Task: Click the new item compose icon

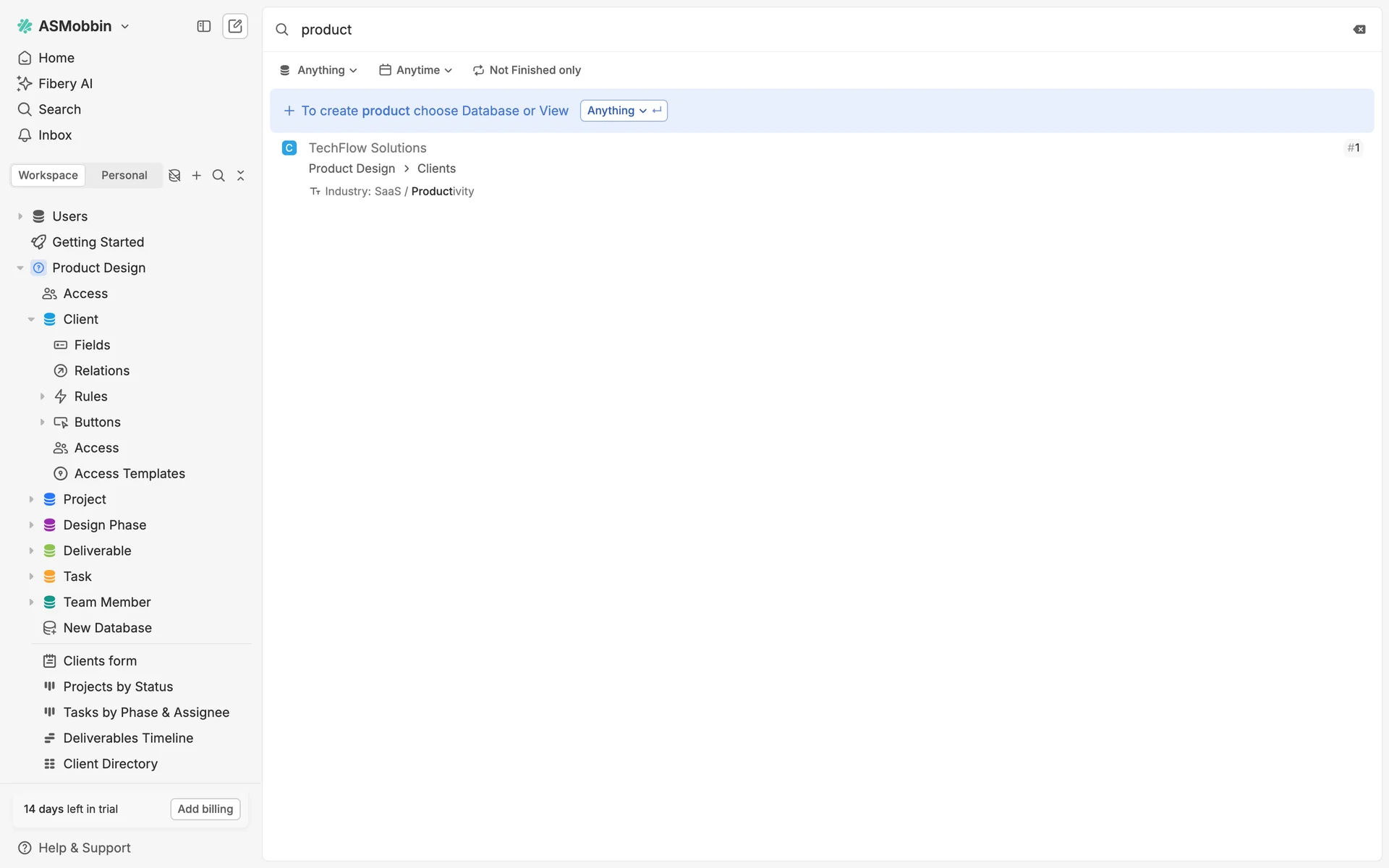Action: (x=235, y=26)
